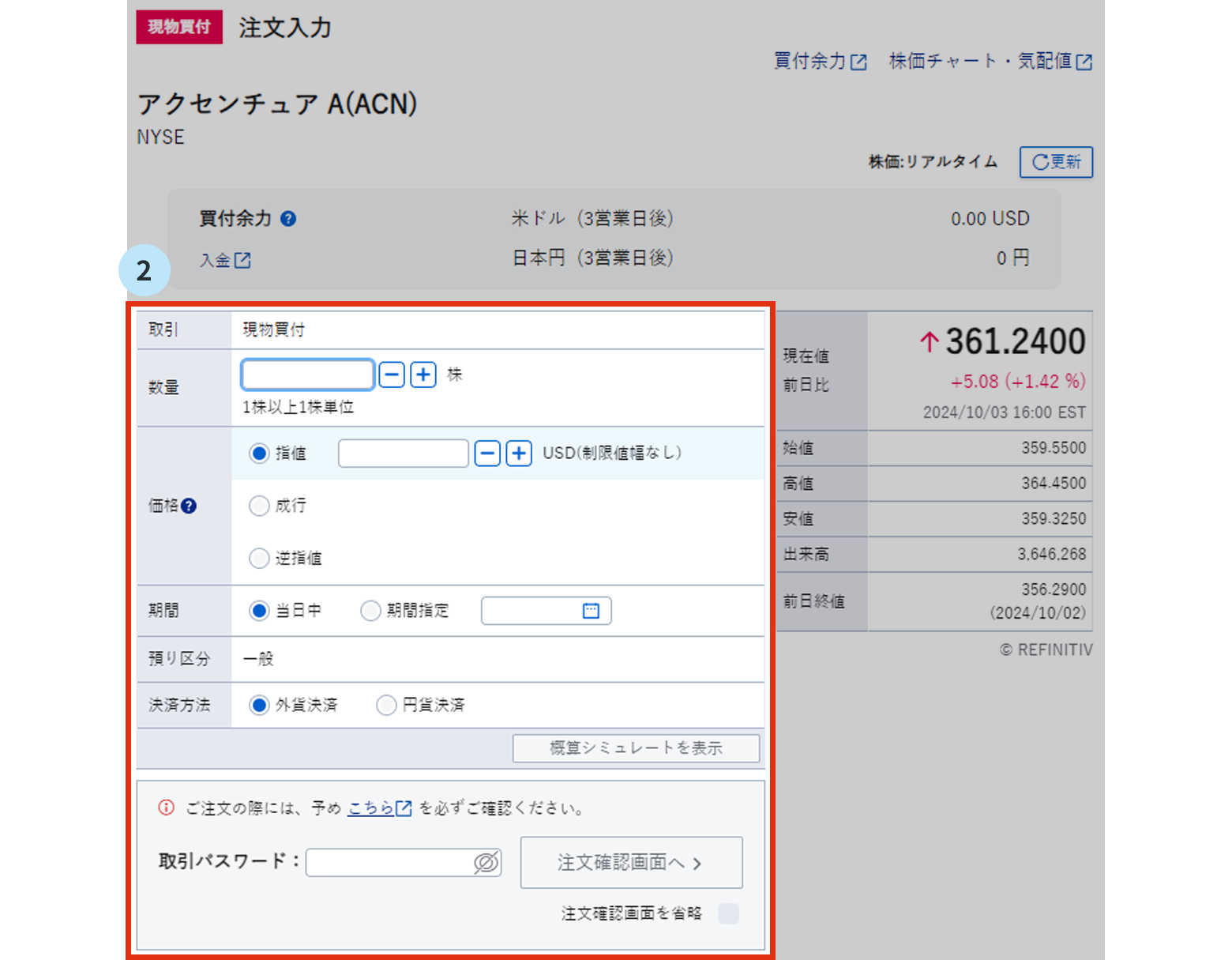Click the 前日終値 value 356.2900
This screenshot has width=1232, height=960.
click(1054, 589)
